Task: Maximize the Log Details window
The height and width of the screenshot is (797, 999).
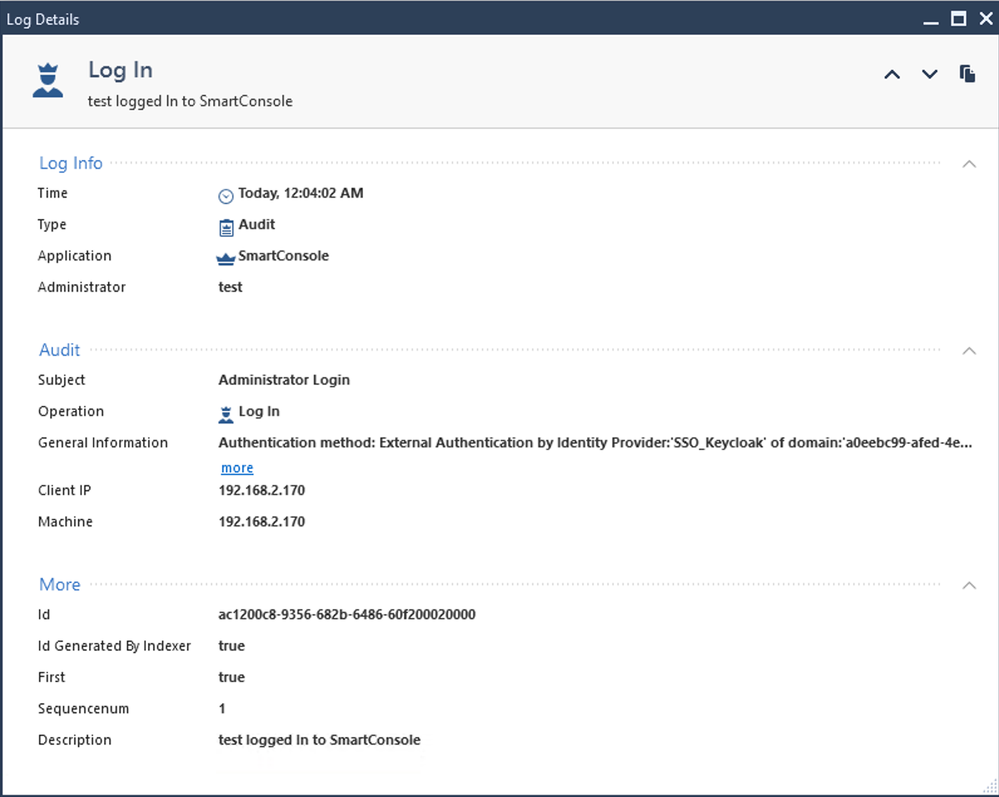Action: click(x=957, y=19)
